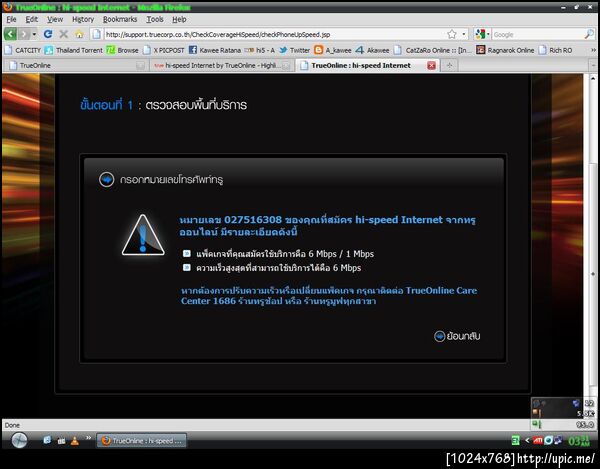Image resolution: width=600 pixels, height=469 pixels.
Task: Select the active TrueOnline : hi-speed Internet tab
Action: [362, 65]
